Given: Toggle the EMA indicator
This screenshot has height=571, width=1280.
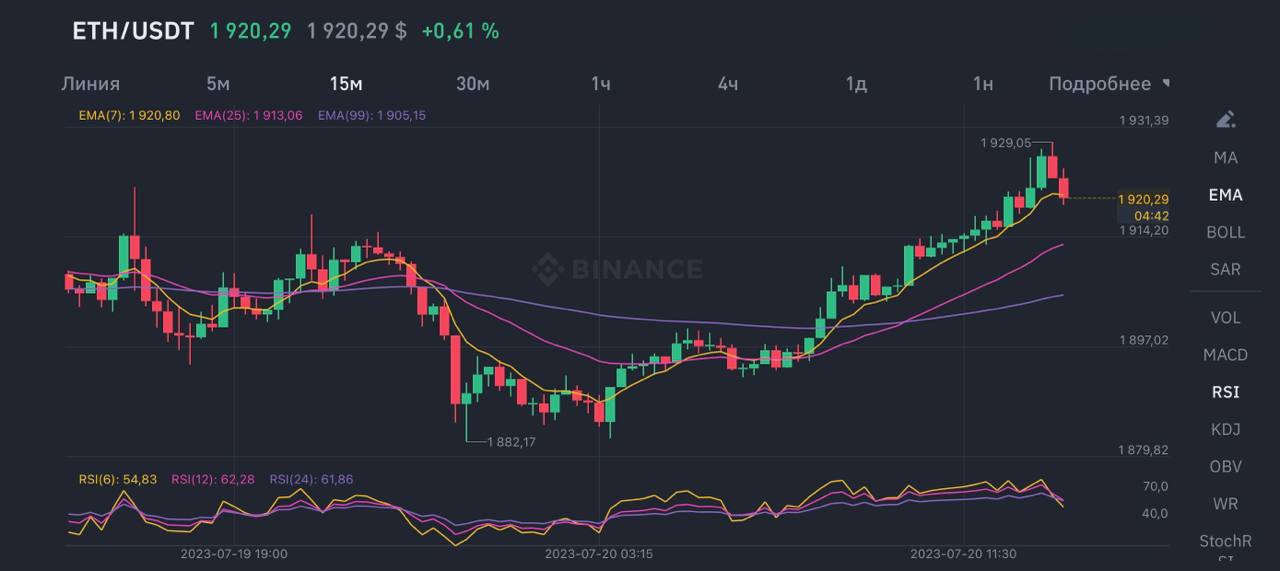Looking at the screenshot, I should [1225, 195].
